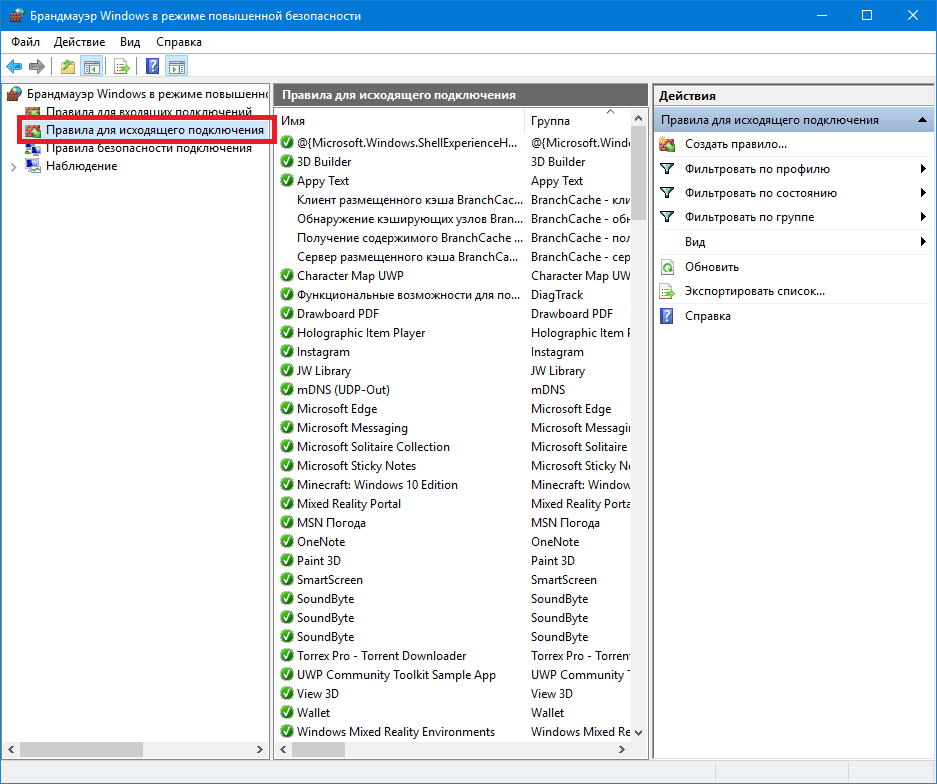Click the rule list's horizontal scrollbar left arrow
Image resolution: width=937 pixels, height=784 pixels.
283,749
